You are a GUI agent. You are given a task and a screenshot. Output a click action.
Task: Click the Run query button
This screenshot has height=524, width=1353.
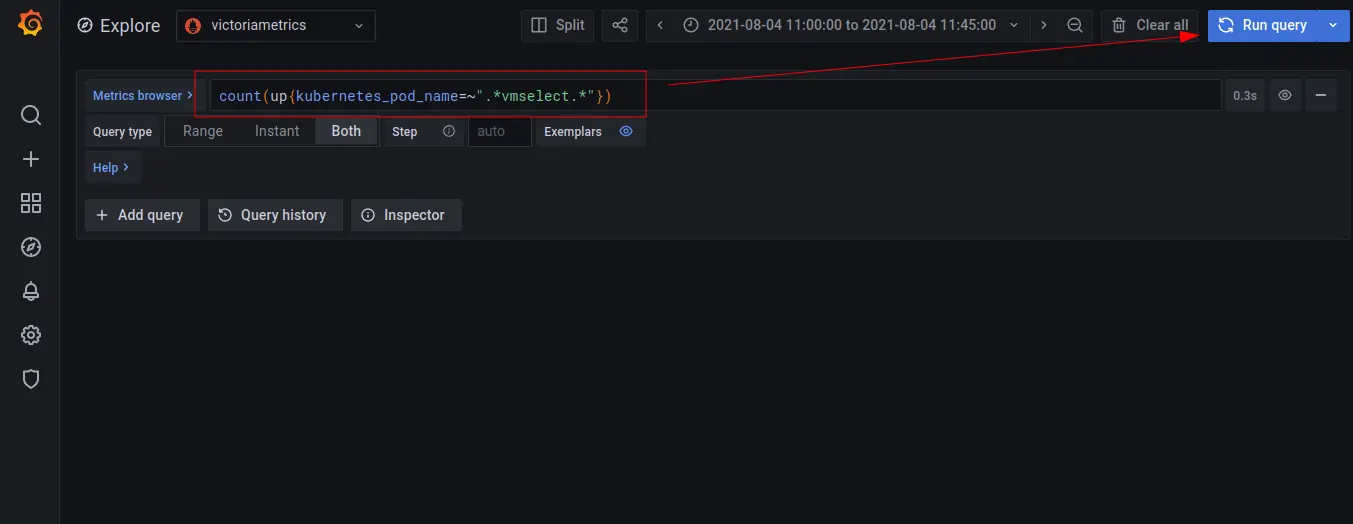pos(1262,25)
